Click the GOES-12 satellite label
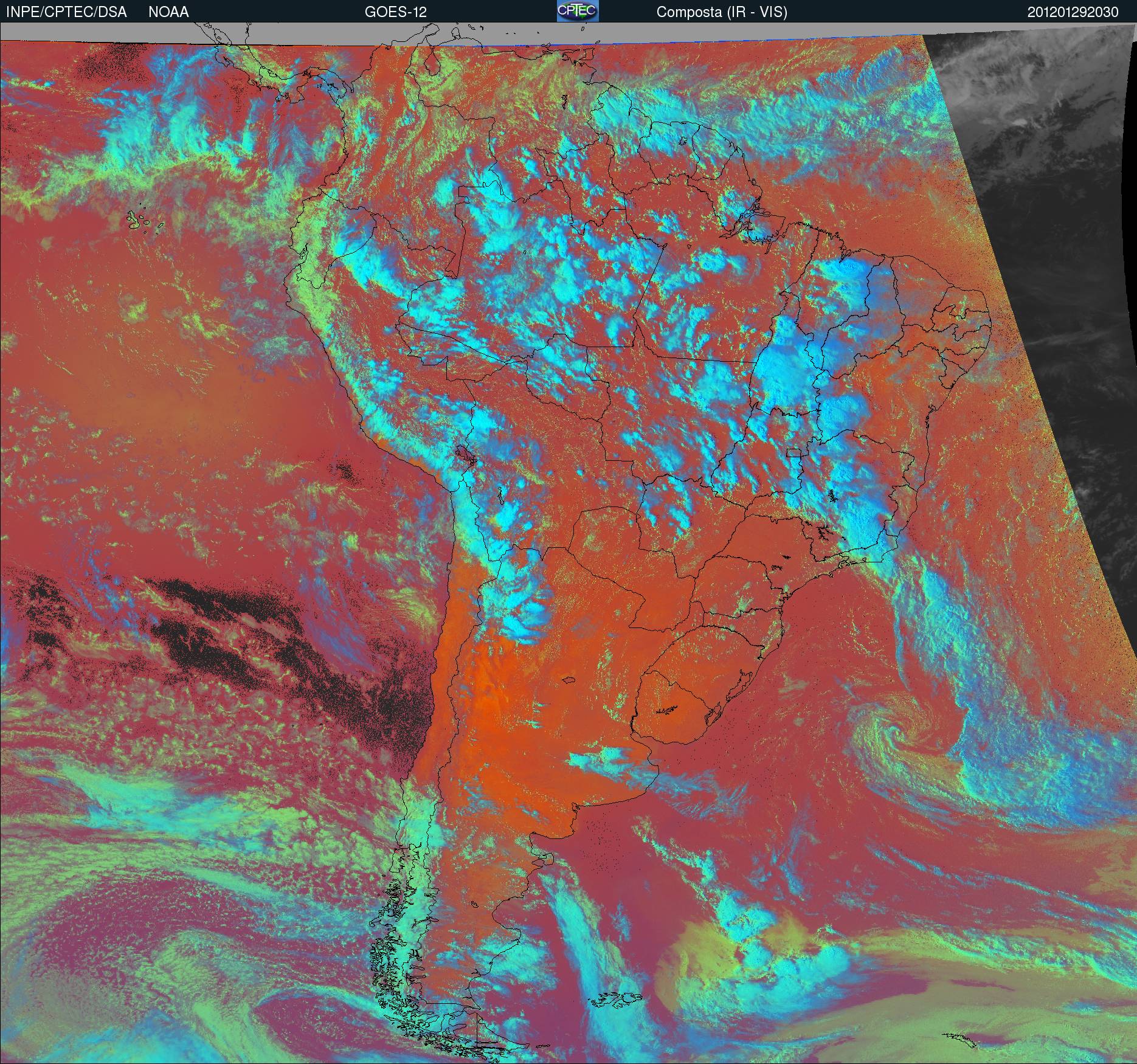 [x=395, y=12]
